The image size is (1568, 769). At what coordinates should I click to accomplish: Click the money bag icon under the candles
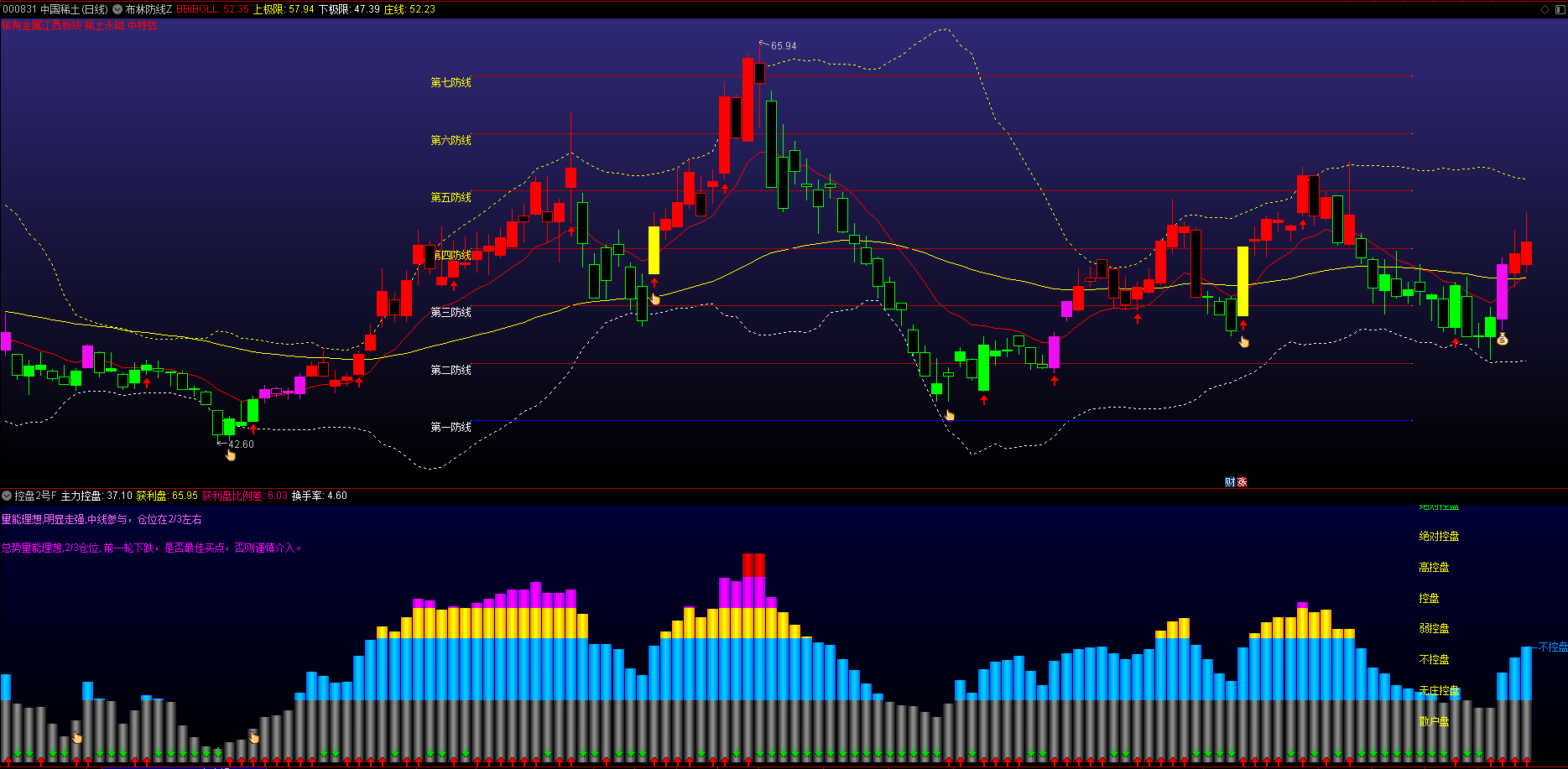pos(1503,339)
